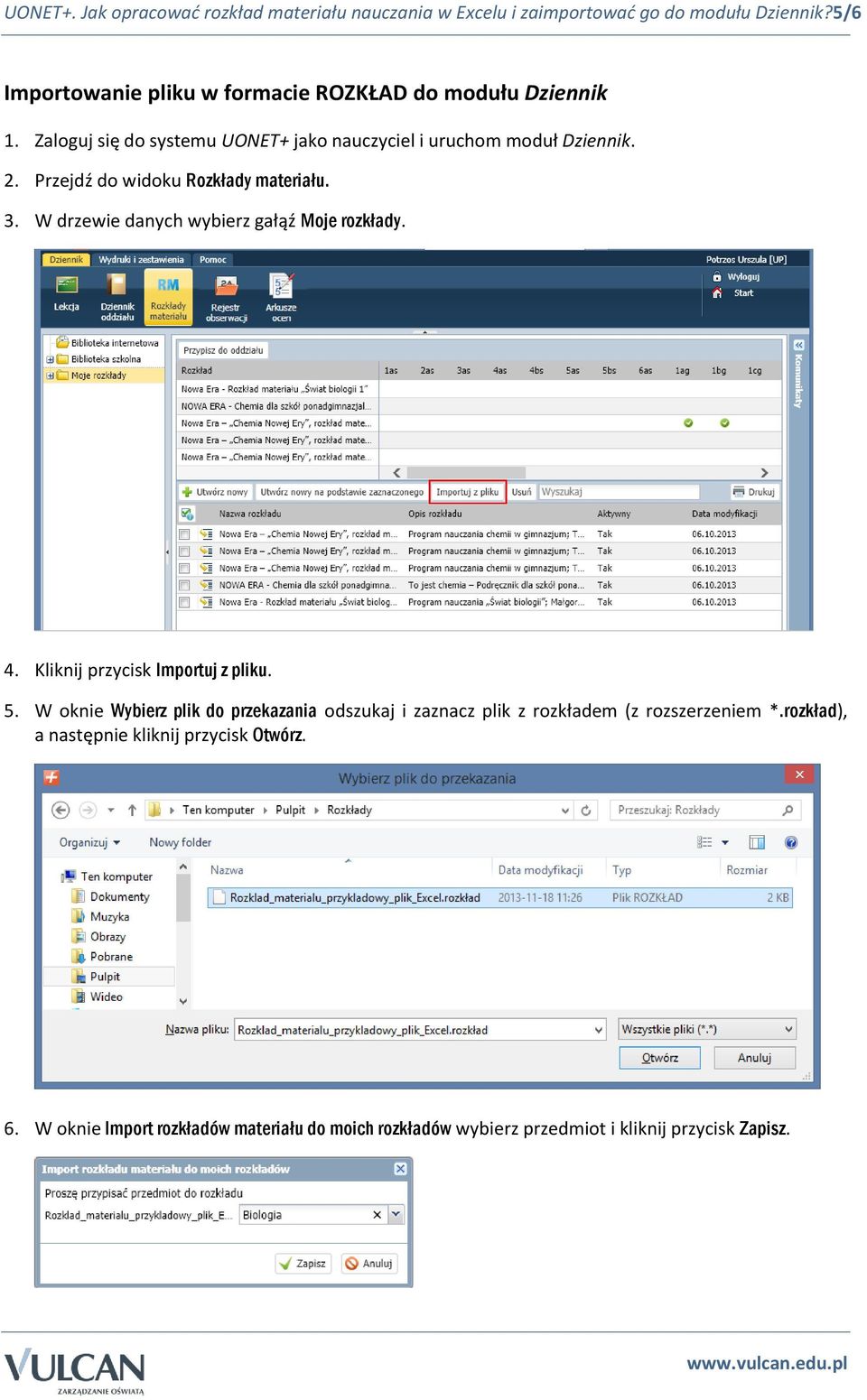867x1400 pixels.
Task: Open the Nazwa pliku combo box dropdown
Action: click(x=598, y=1030)
